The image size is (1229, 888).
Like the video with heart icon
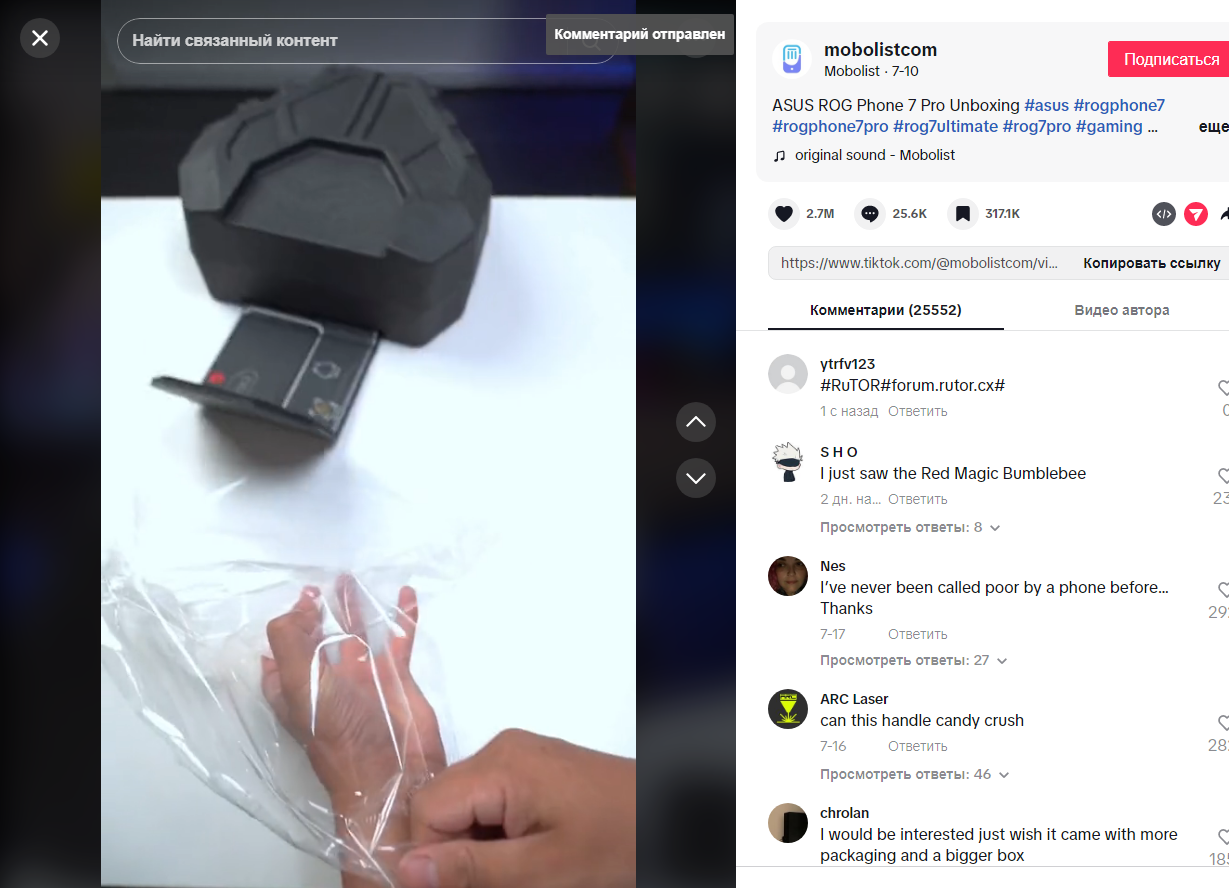[x=784, y=214]
